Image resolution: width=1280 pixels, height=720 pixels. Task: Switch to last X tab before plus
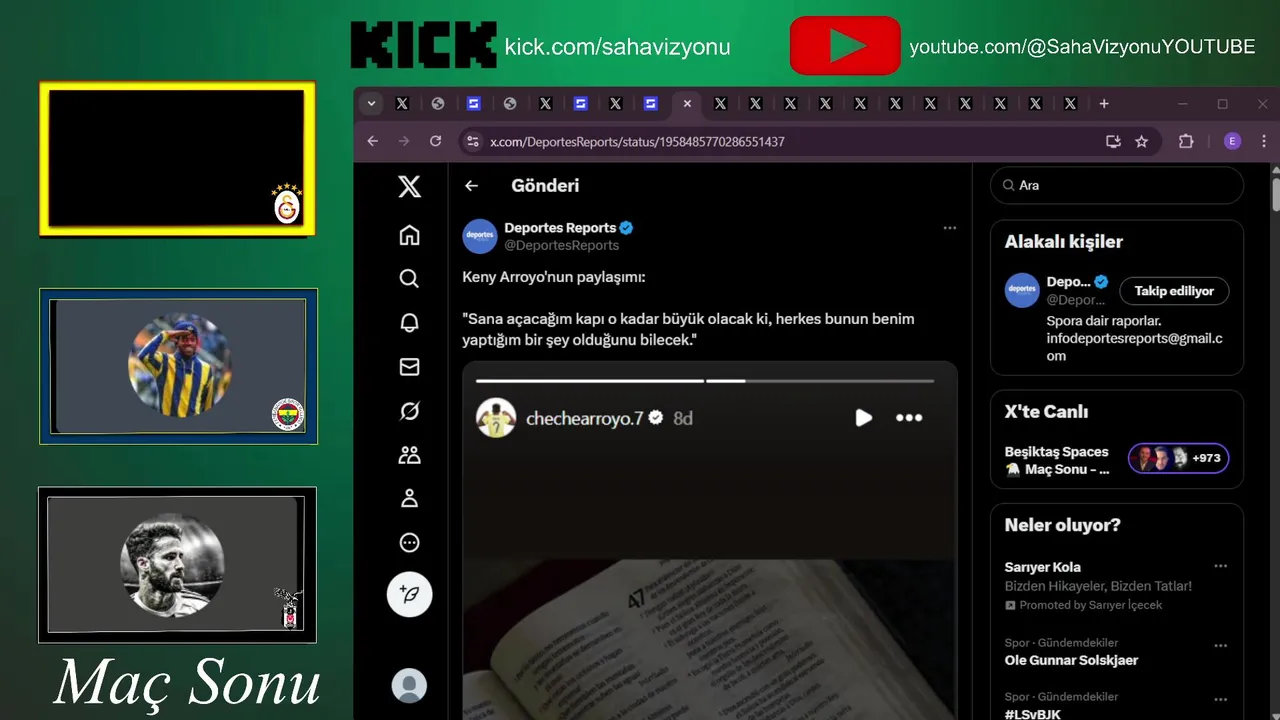click(1070, 104)
